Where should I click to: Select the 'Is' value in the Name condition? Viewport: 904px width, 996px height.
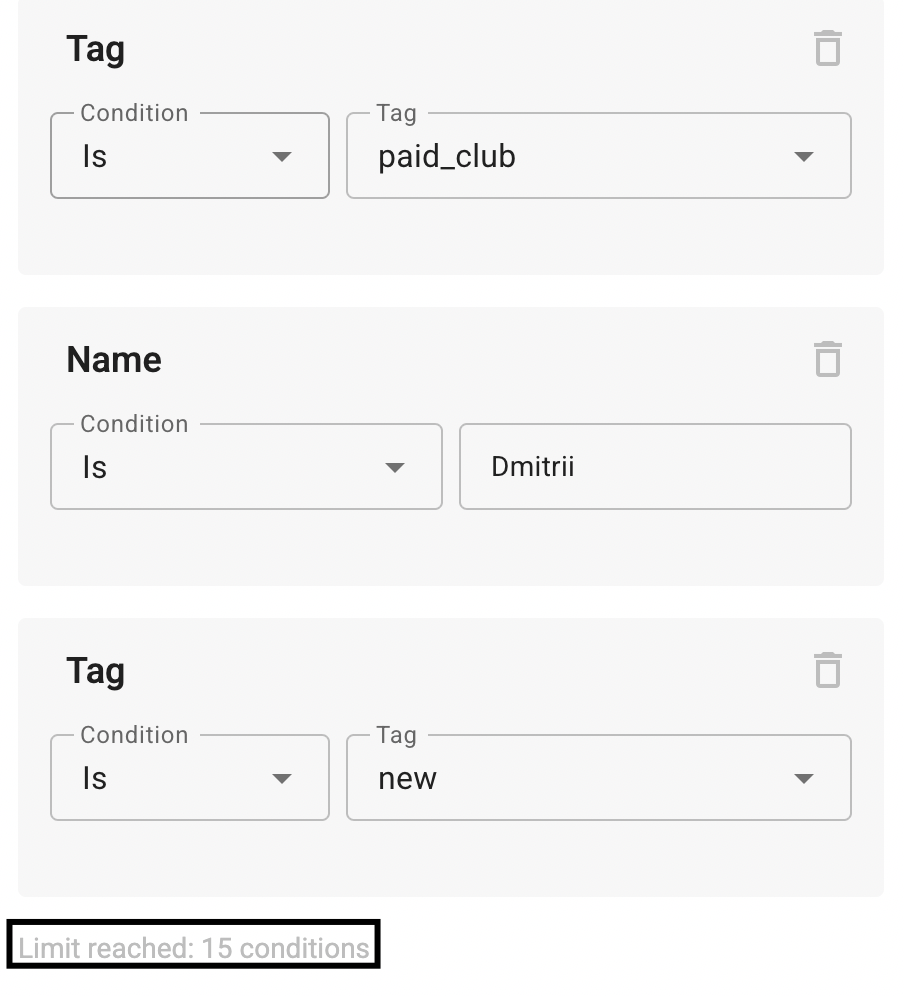95,468
